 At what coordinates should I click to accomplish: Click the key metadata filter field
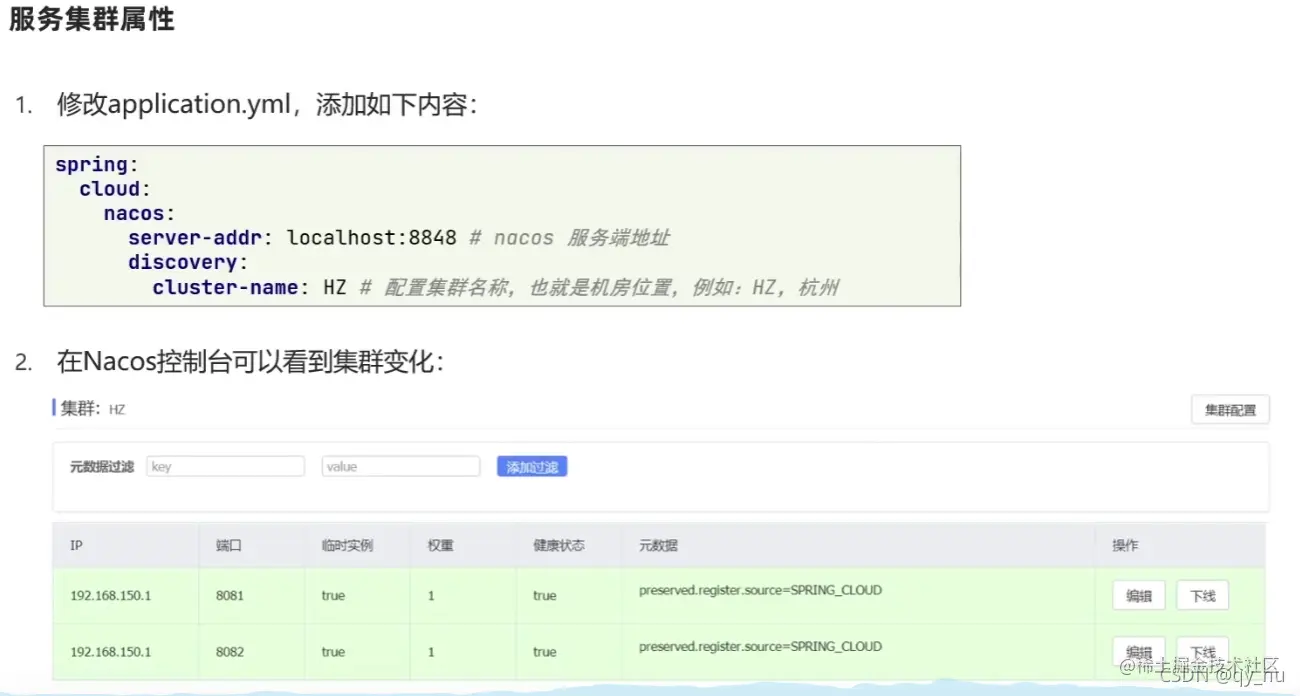click(225, 465)
